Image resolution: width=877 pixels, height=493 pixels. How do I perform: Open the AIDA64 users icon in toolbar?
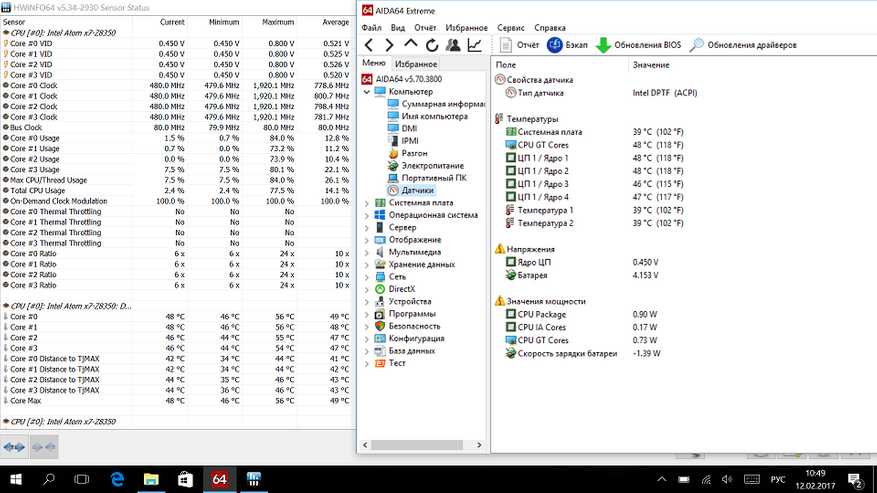click(x=453, y=45)
